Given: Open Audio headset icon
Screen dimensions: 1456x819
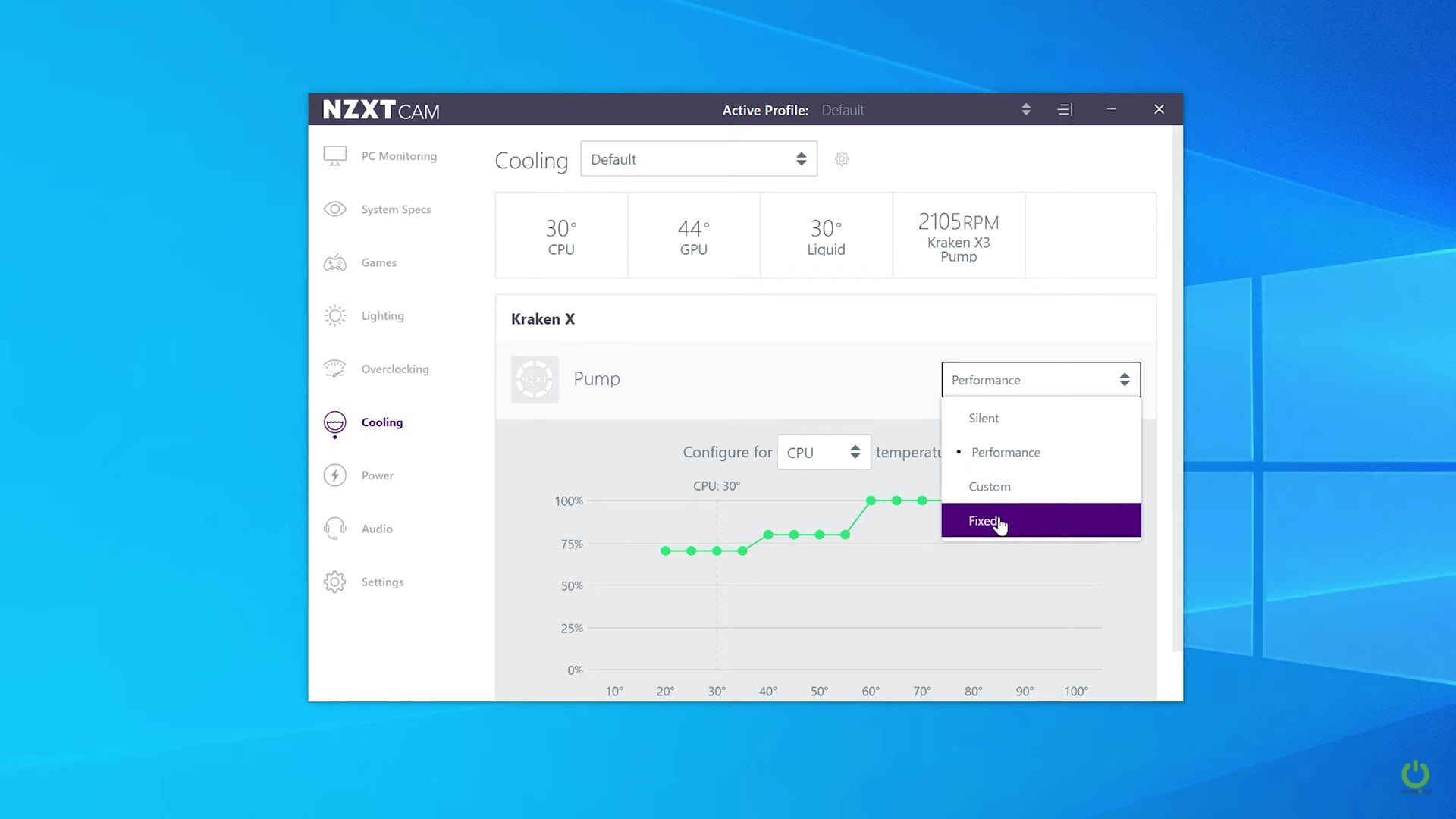Looking at the screenshot, I should coord(334,529).
